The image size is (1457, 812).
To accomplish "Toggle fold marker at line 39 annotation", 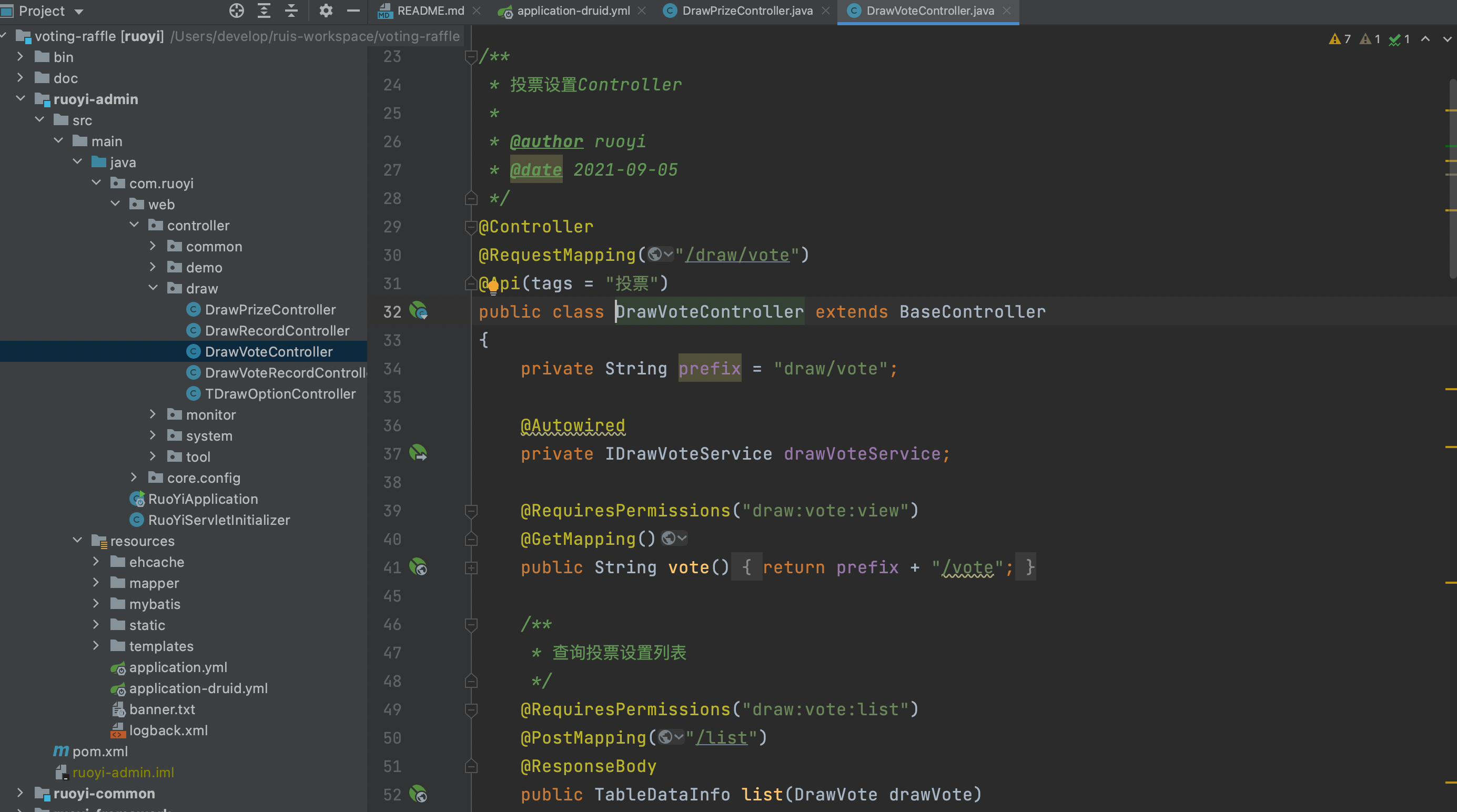I will click(x=471, y=511).
